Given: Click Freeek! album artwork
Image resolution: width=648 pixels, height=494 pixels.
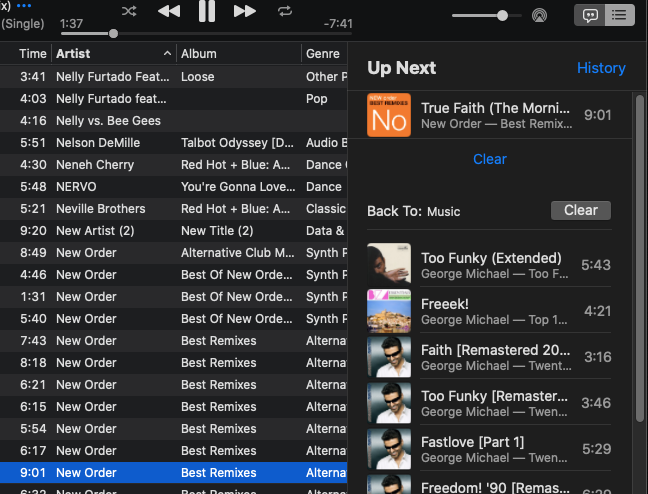Looking at the screenshot, I should point(389,310).
